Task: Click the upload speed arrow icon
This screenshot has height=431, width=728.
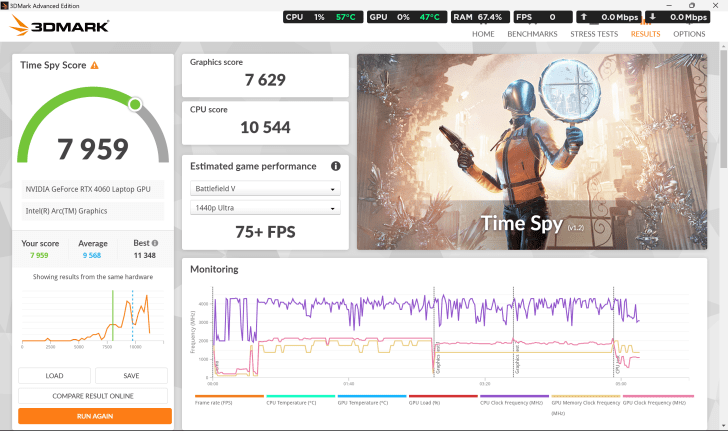Action: coord(584,17)
